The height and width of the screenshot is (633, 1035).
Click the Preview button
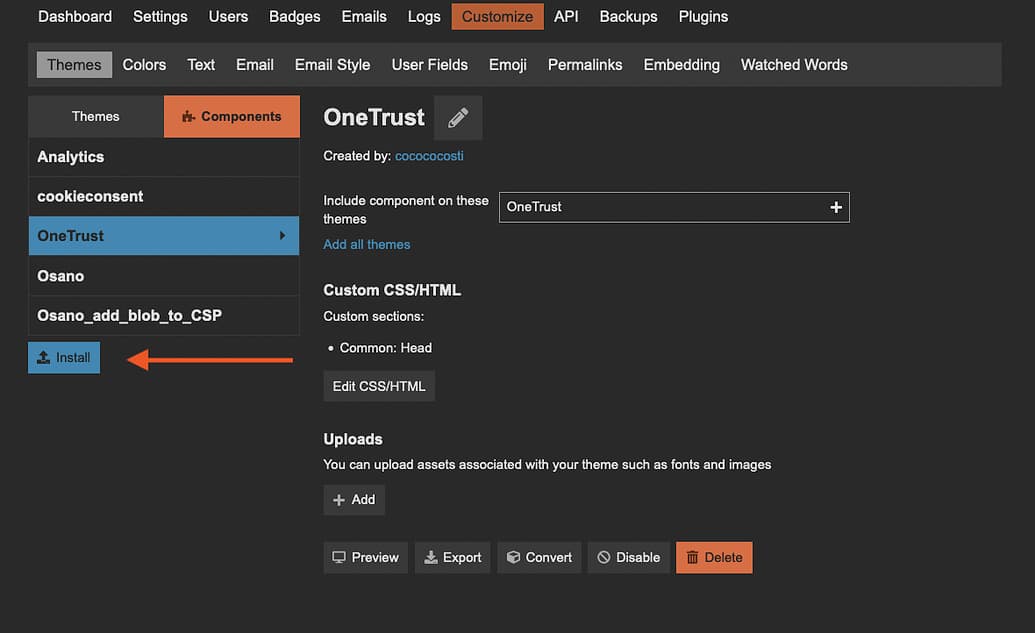click(366, 558)
